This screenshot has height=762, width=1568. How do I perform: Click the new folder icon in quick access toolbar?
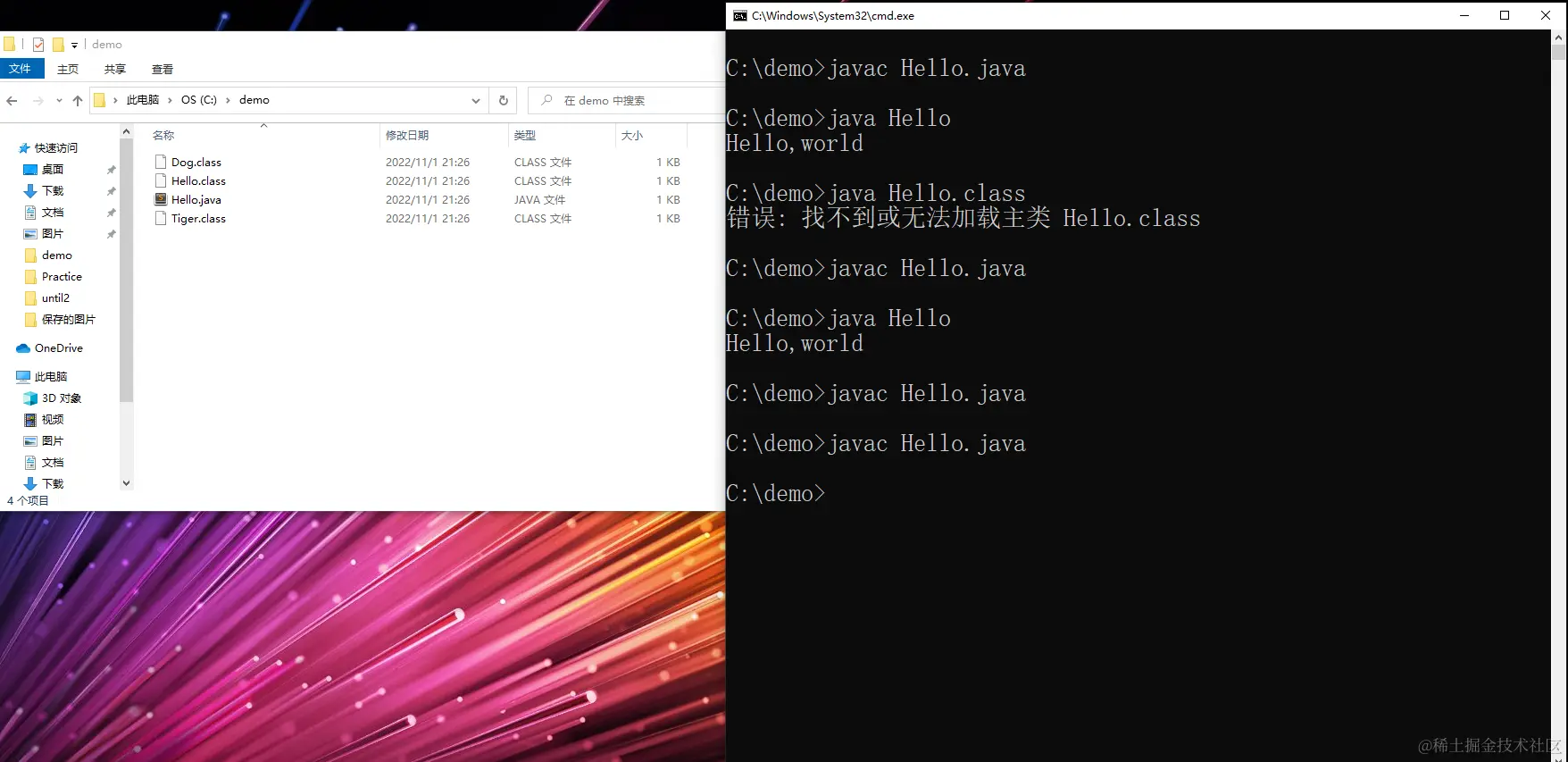point(58,44)
